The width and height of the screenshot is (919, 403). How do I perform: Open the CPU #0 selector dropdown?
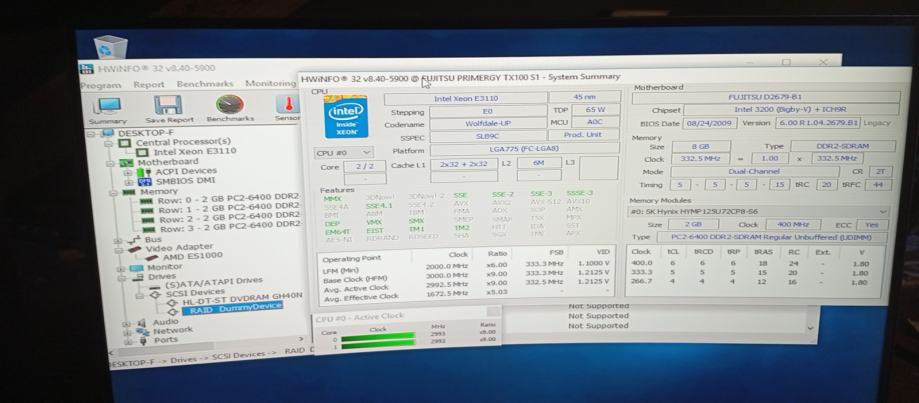tap(344, 153)
